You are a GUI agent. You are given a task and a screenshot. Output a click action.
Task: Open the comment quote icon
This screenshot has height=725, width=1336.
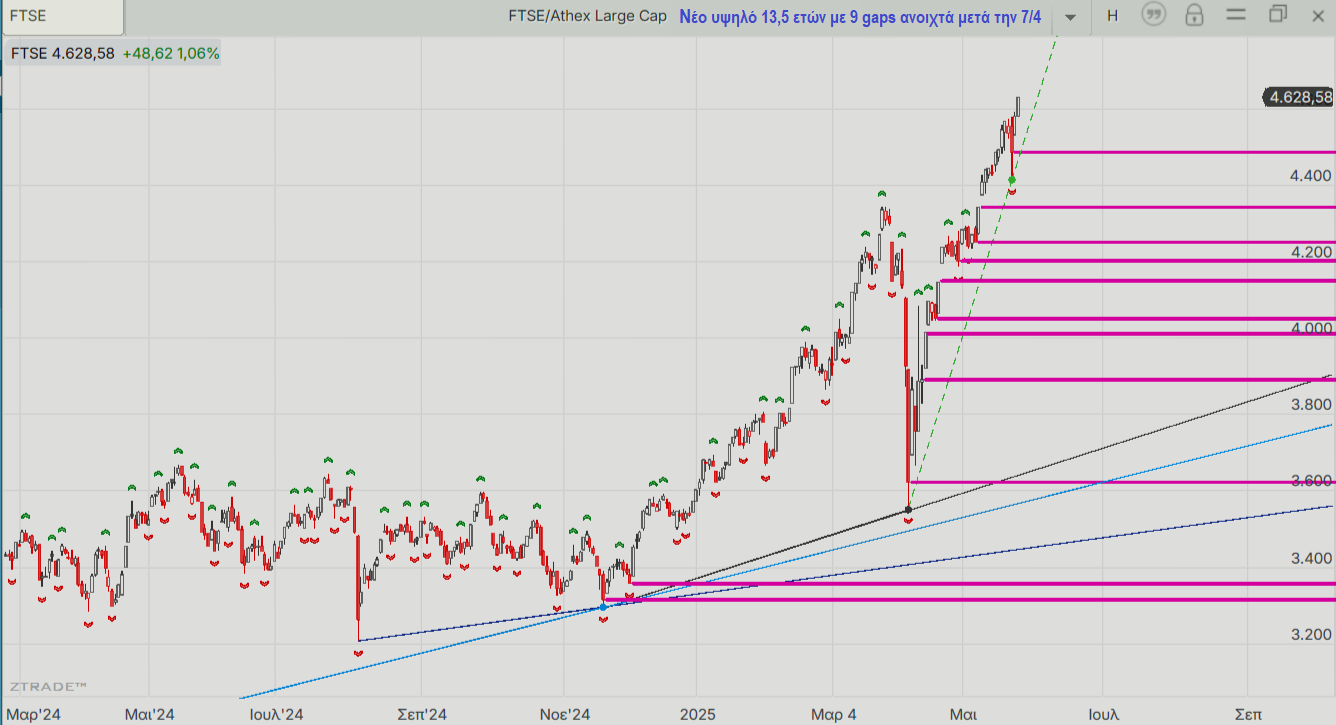click(x=1154, y=15)
